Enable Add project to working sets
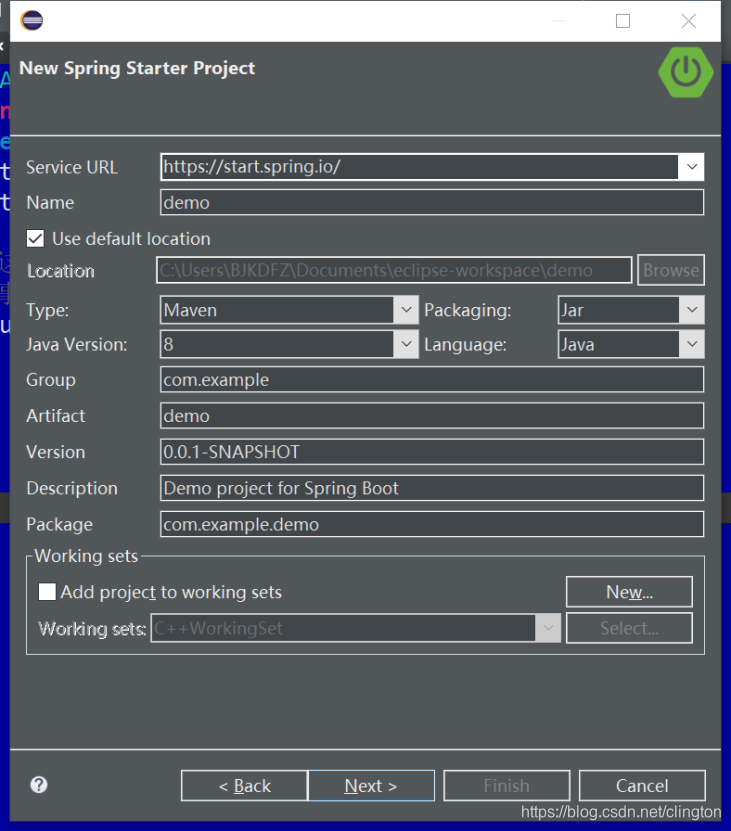 coord(47,591)
